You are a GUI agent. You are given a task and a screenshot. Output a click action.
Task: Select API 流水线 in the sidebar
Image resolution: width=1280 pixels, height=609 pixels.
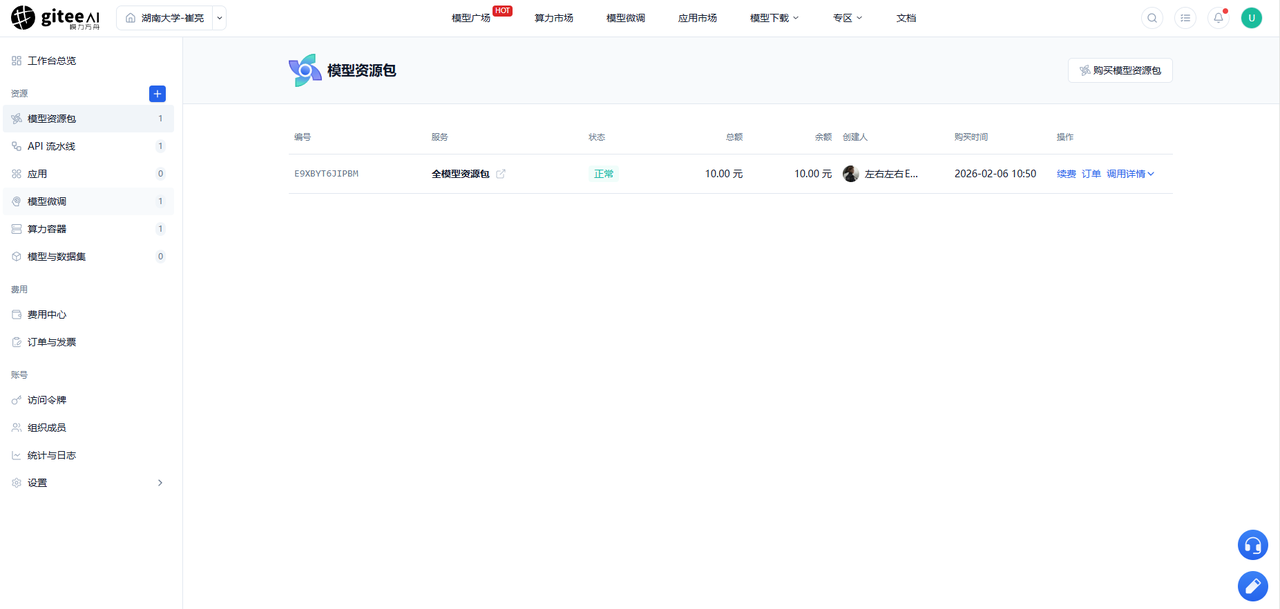point(88,146)
